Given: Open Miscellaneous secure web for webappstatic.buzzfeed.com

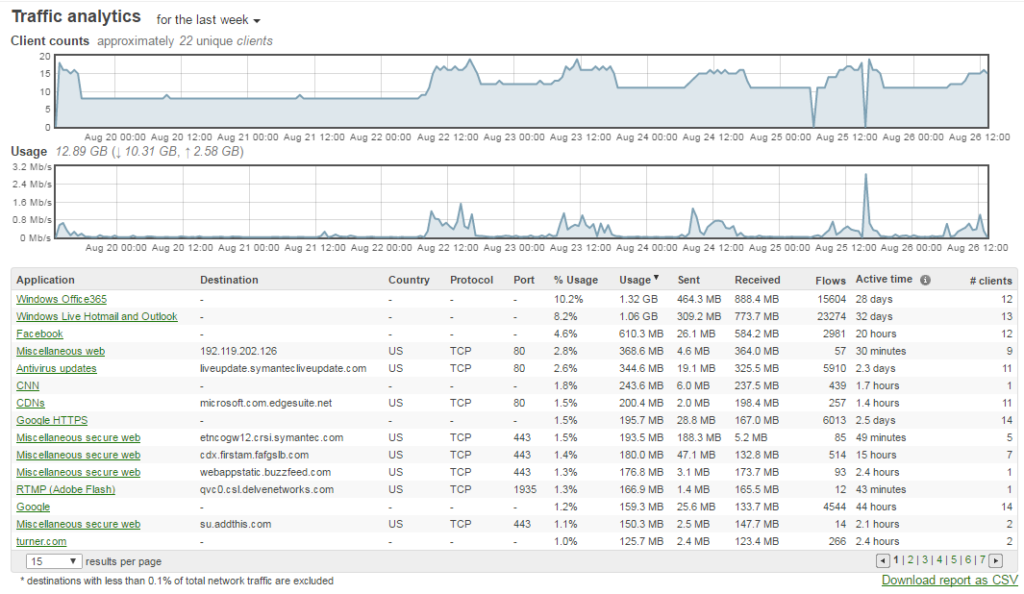Looking at the screenshot, I should point(78,472).
